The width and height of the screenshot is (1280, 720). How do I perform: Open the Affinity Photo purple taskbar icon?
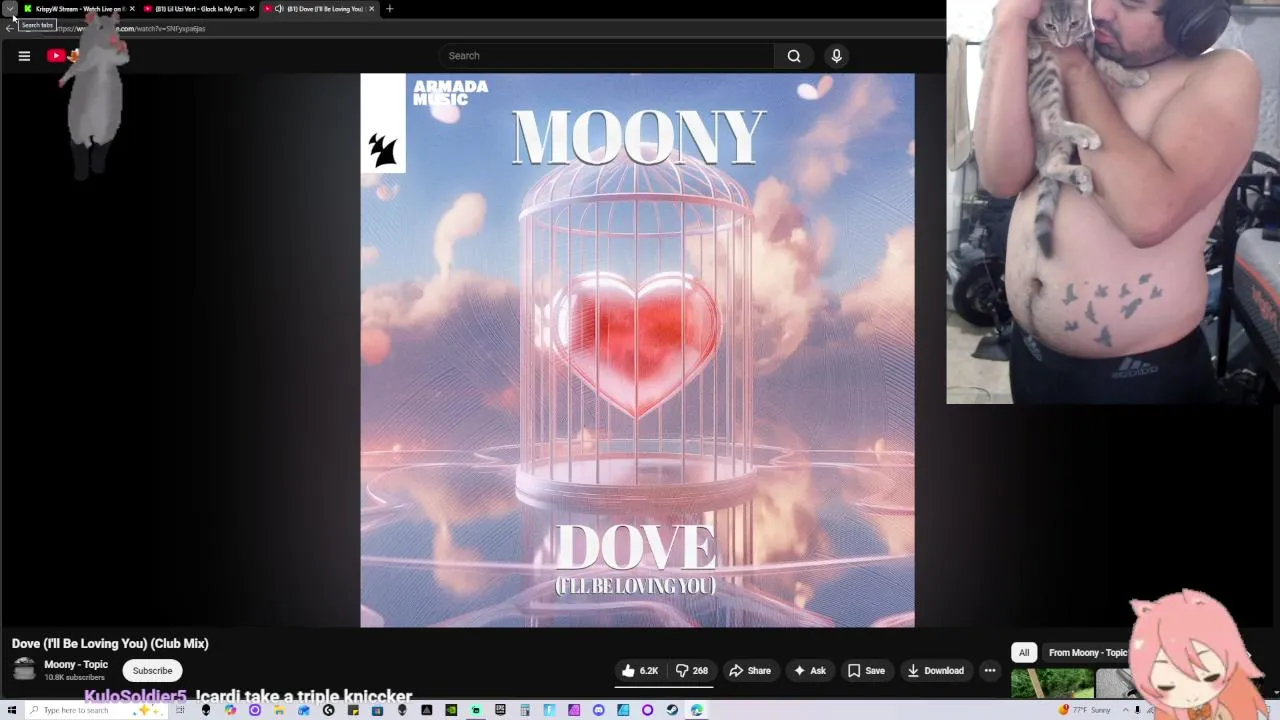pyautogui.click(x=574, y=710)
